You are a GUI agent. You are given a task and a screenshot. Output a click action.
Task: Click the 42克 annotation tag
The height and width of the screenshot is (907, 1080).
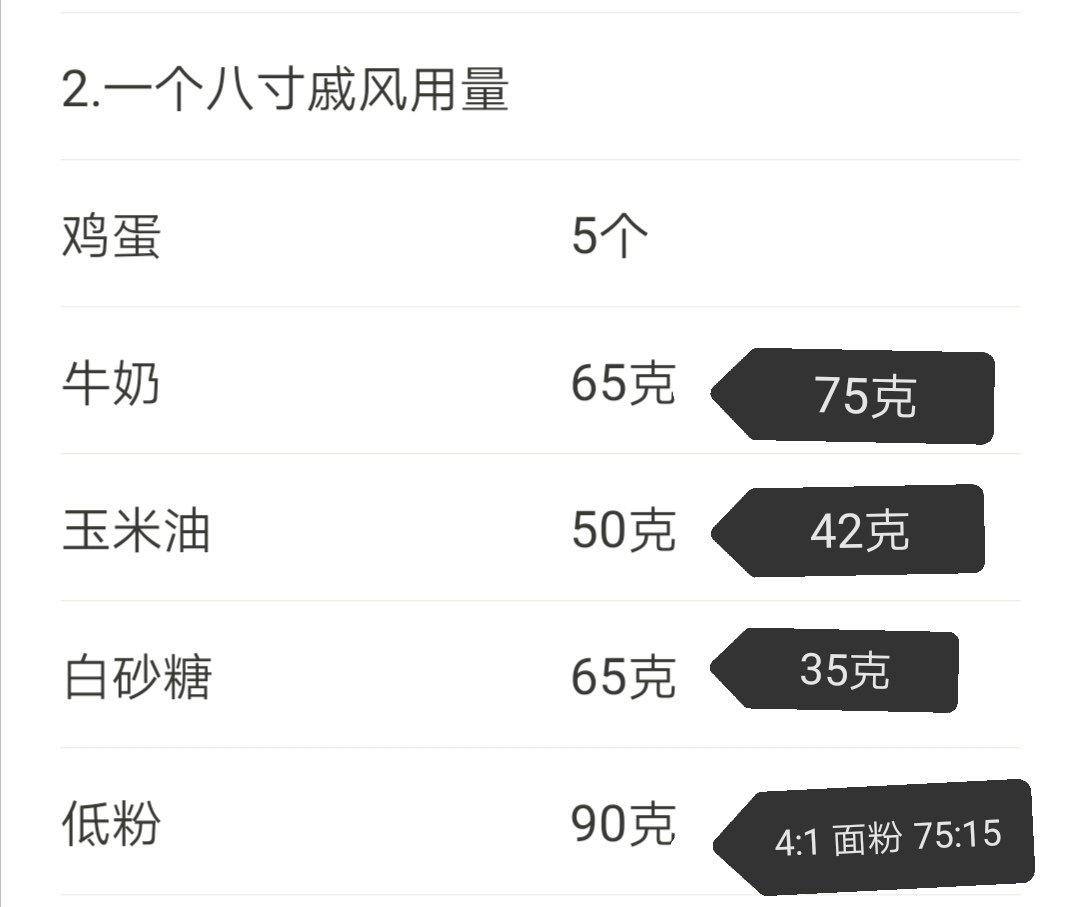[x=848, y=531]
